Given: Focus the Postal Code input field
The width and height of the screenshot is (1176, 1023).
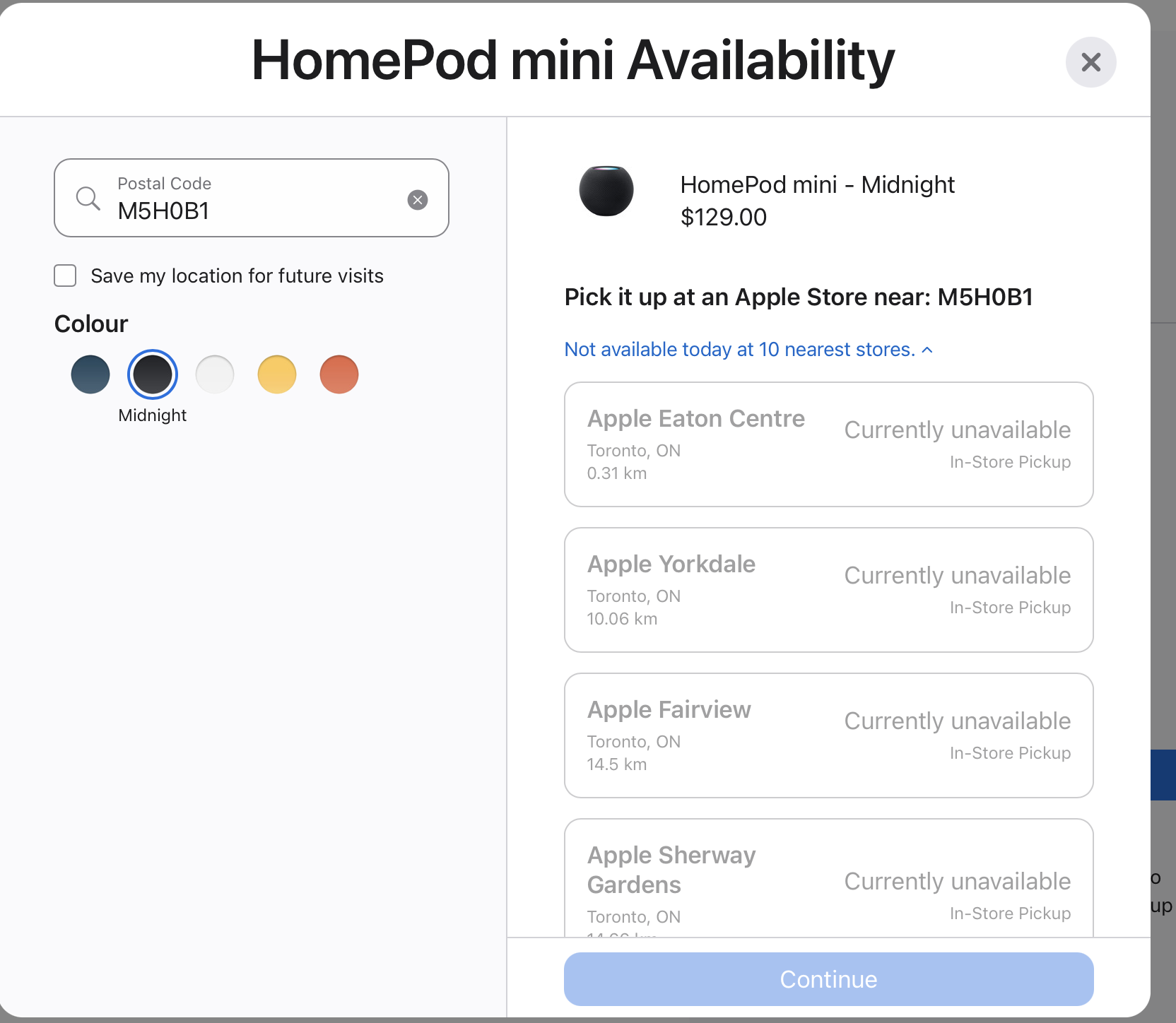Looking at the screenshot, I should pyautogui.click(x=252, y=198).
